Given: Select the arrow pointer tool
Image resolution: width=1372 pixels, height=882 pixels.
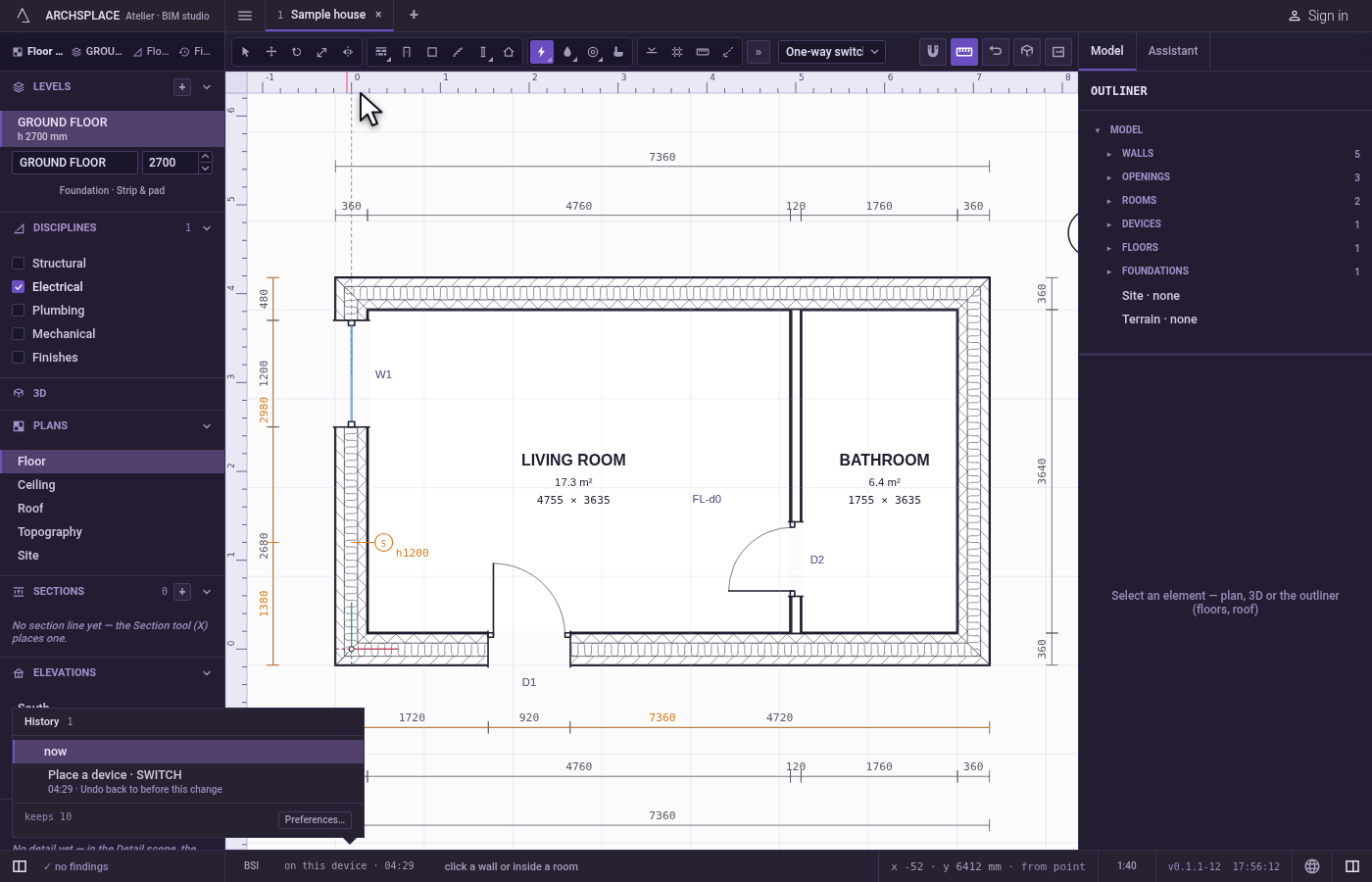Looking at the screenshot, I should click(245, 52).
